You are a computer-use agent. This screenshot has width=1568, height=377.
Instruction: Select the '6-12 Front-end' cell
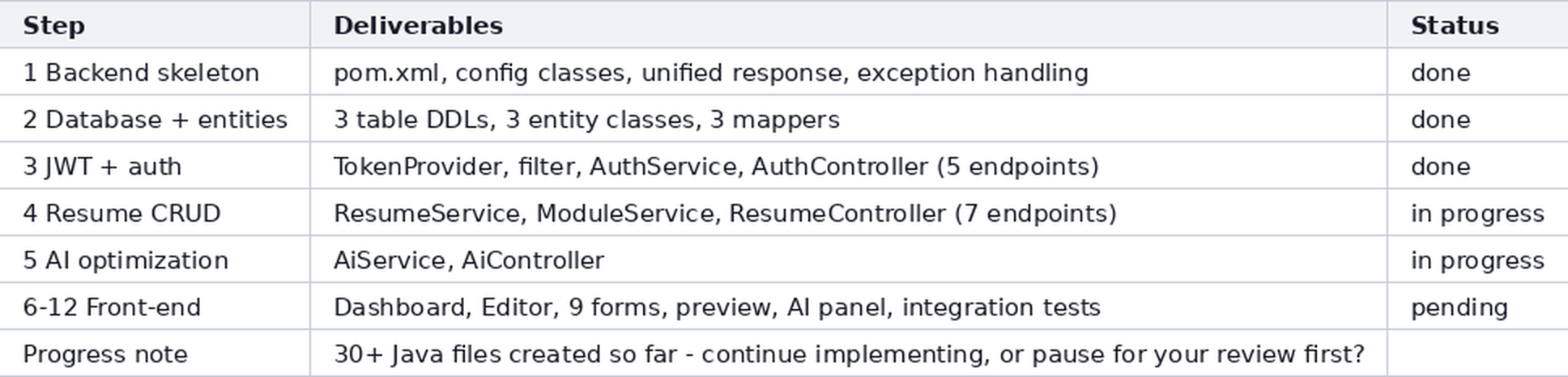[x=155, y=307]
